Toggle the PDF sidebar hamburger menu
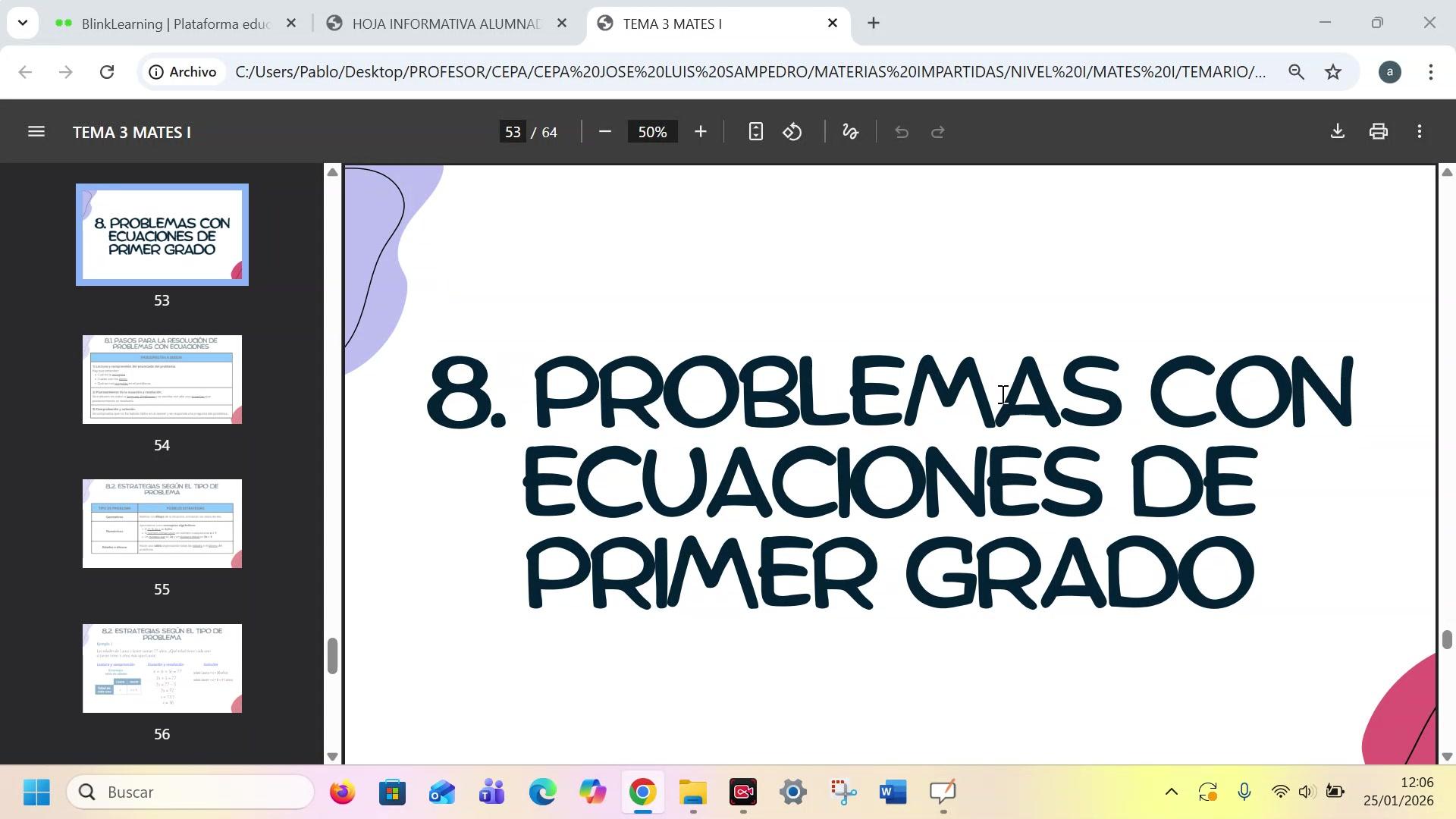This screenshot has width=1456, height=819. pos(36,132)
